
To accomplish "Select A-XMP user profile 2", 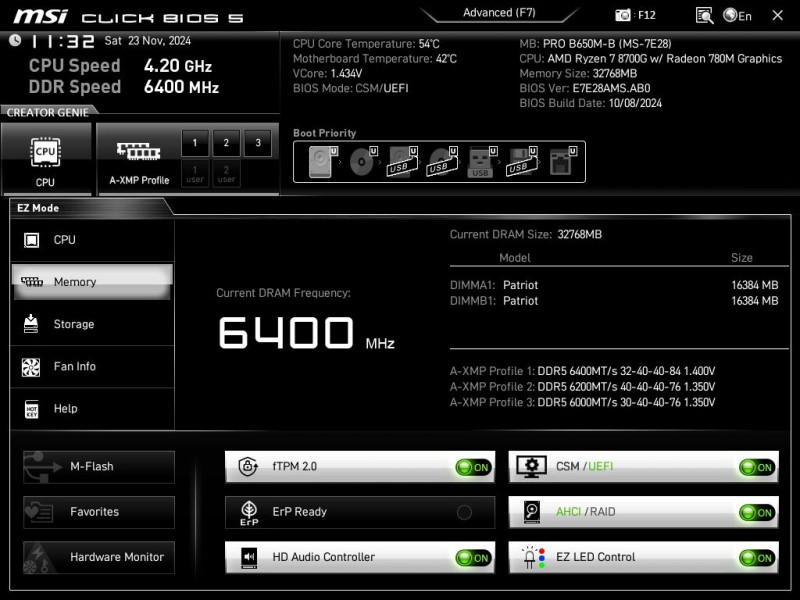I will click(x=226, y=173).
